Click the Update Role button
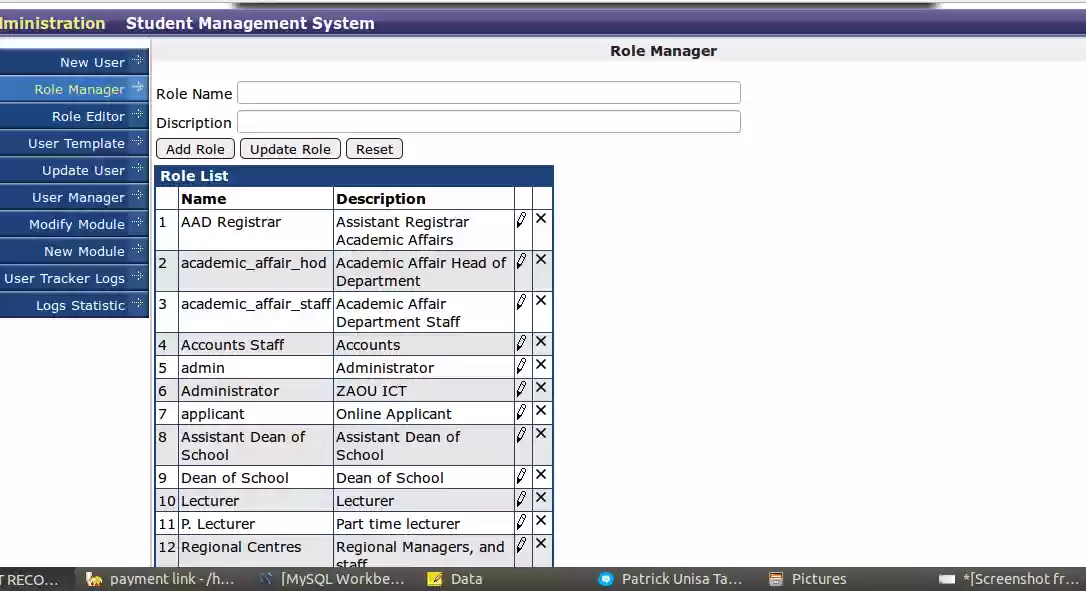This screenshot has height=591, width=1086. pyautogui.click(x=289, y=148)
